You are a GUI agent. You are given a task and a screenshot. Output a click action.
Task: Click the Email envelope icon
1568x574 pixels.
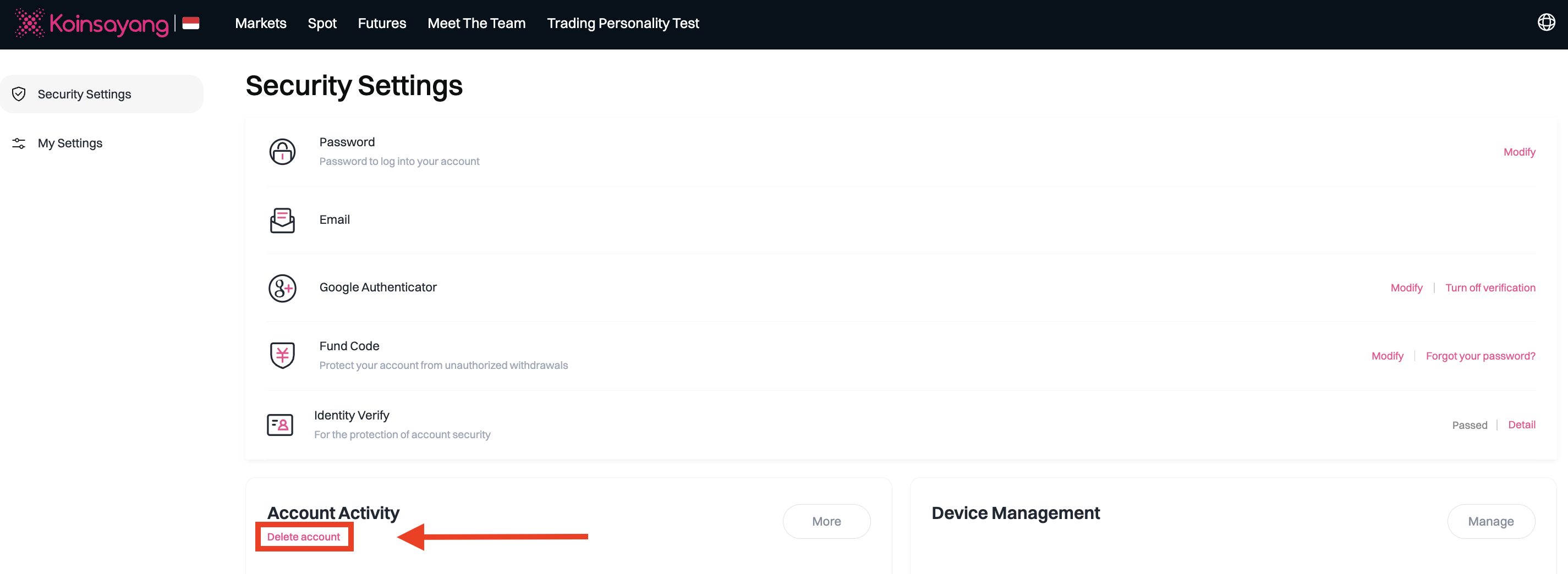282,220
